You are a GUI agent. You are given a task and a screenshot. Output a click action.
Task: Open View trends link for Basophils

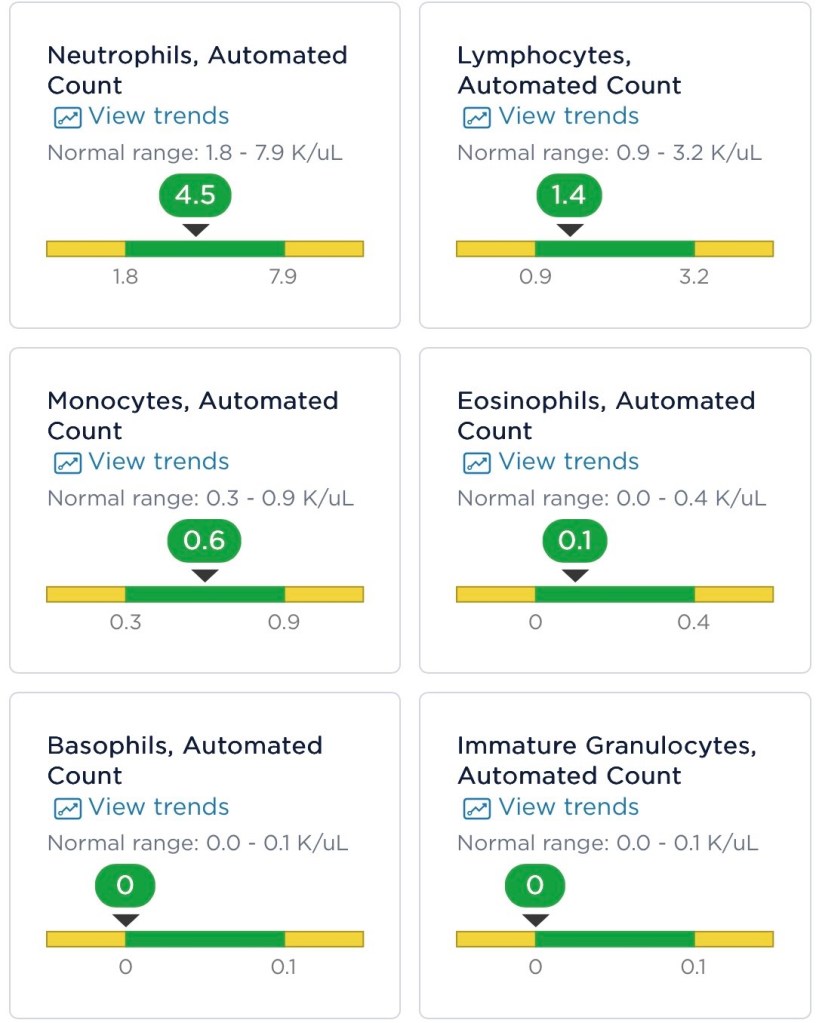pyautogui.click(x=158, y=807)
